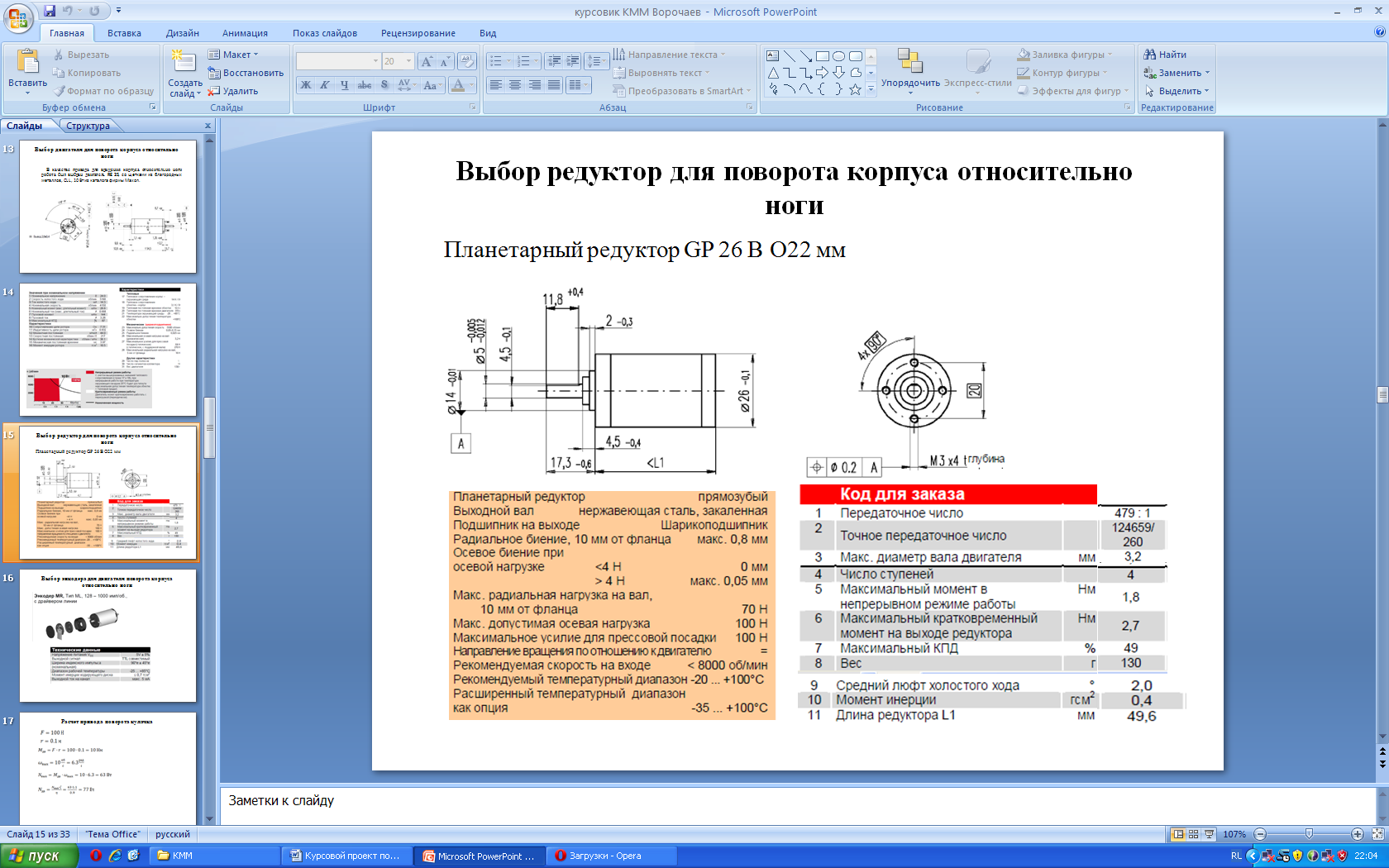
Task: Open the Insert (Вставка) ribbon tab
Action: click(x=124, y=33)
